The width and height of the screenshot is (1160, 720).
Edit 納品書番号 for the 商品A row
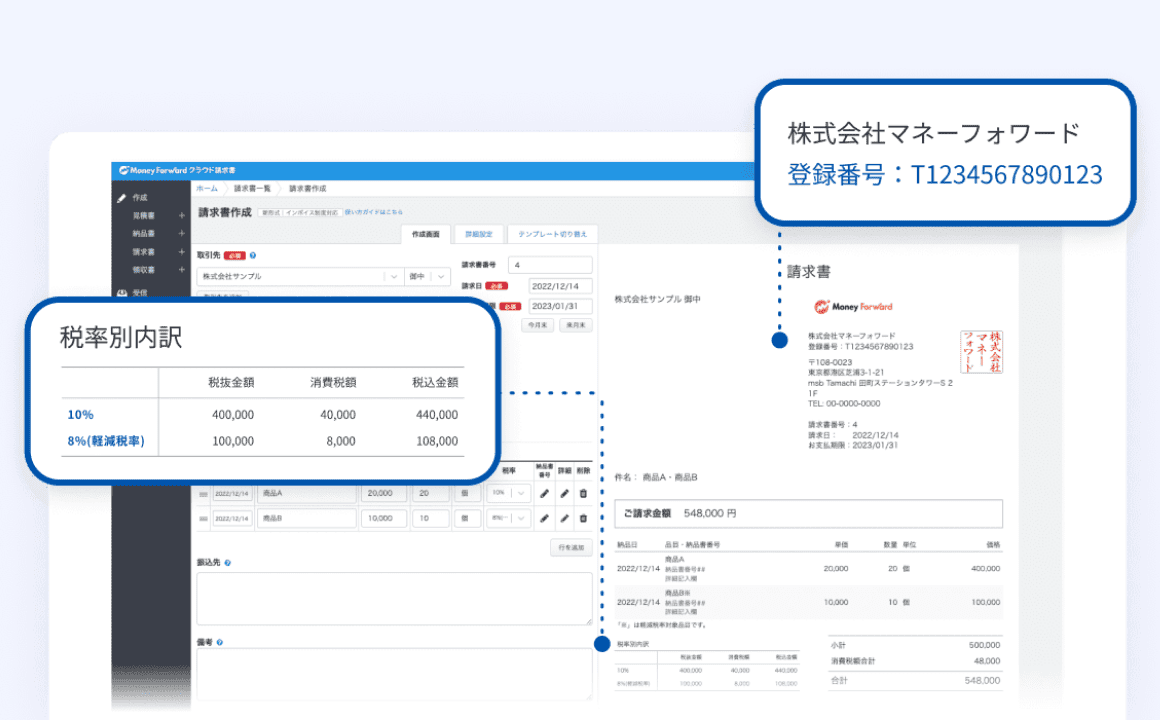click(x=544, y=494)
